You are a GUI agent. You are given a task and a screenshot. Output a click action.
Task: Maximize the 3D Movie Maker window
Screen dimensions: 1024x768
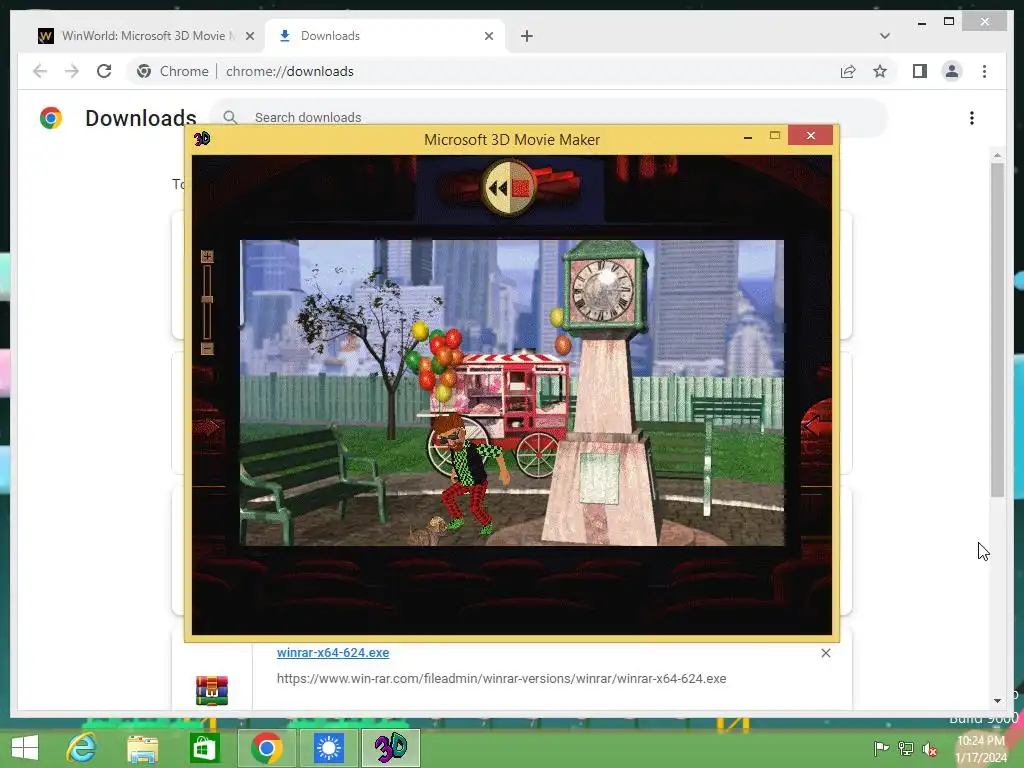(x=775, y=136)
